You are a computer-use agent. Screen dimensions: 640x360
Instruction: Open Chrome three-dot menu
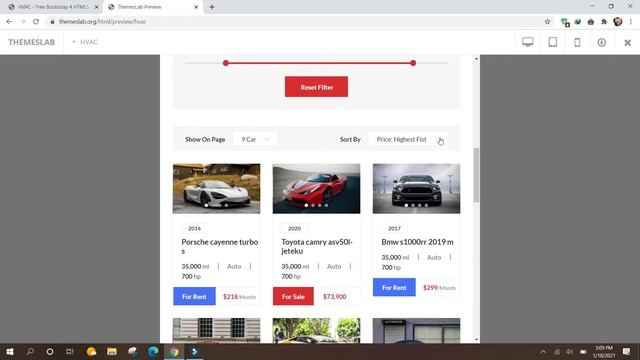631,22
